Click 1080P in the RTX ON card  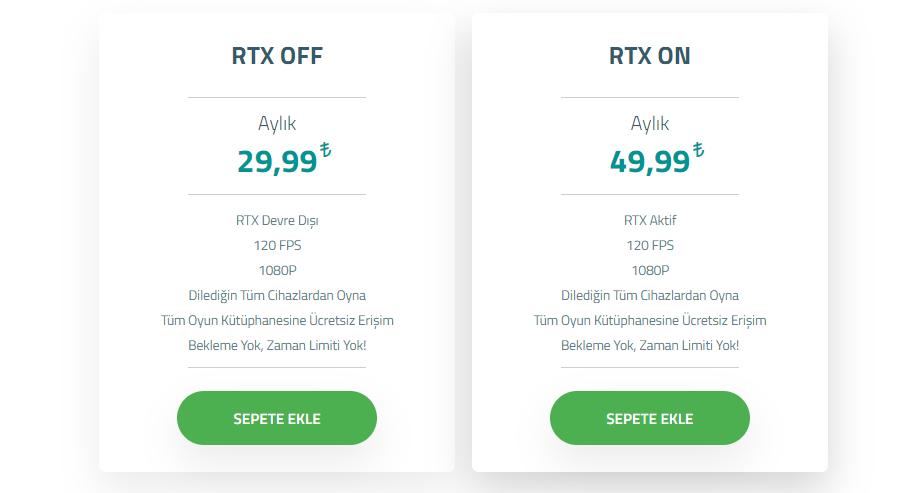650,270
